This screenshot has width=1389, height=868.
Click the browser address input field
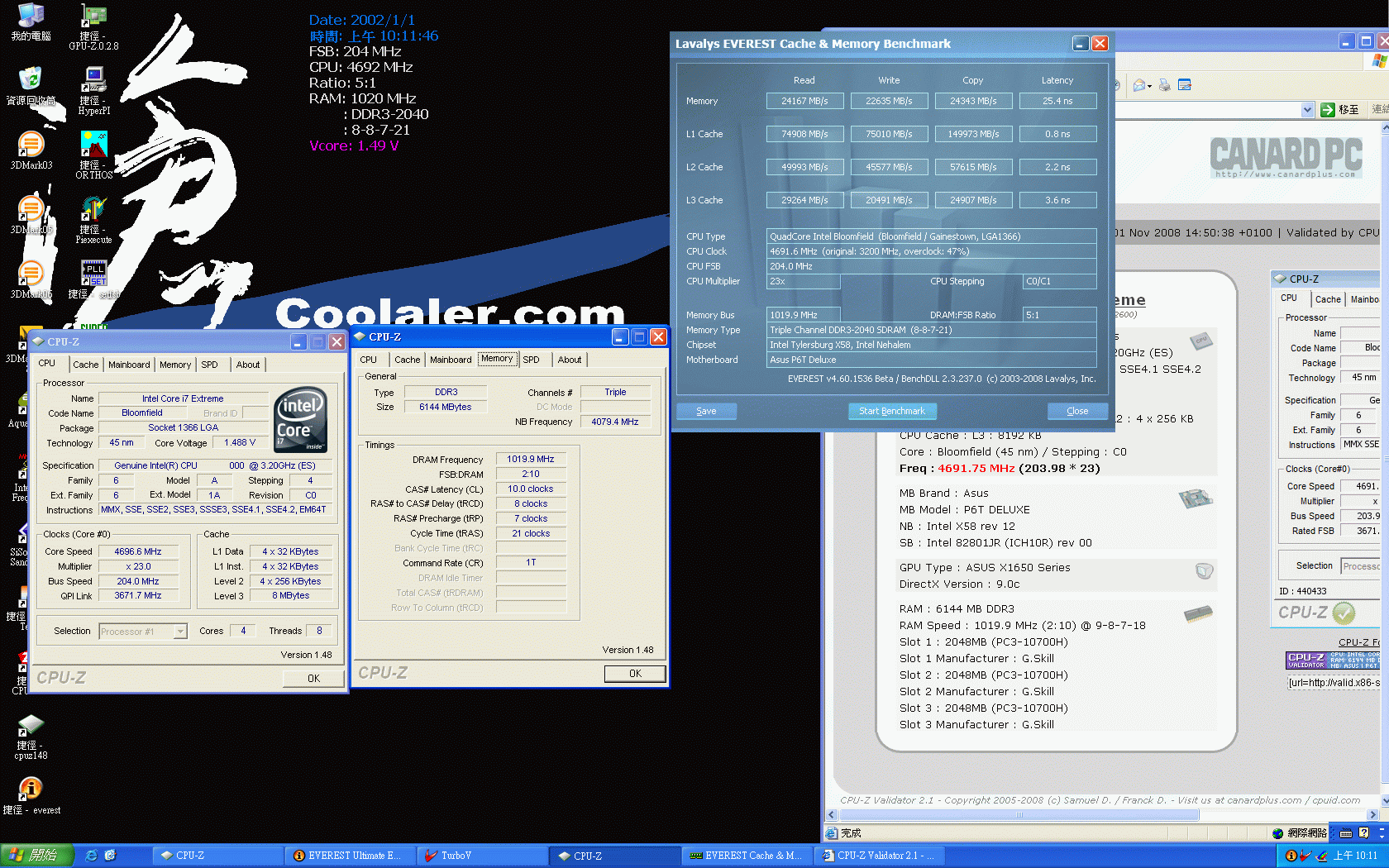tap(1207, 110)
